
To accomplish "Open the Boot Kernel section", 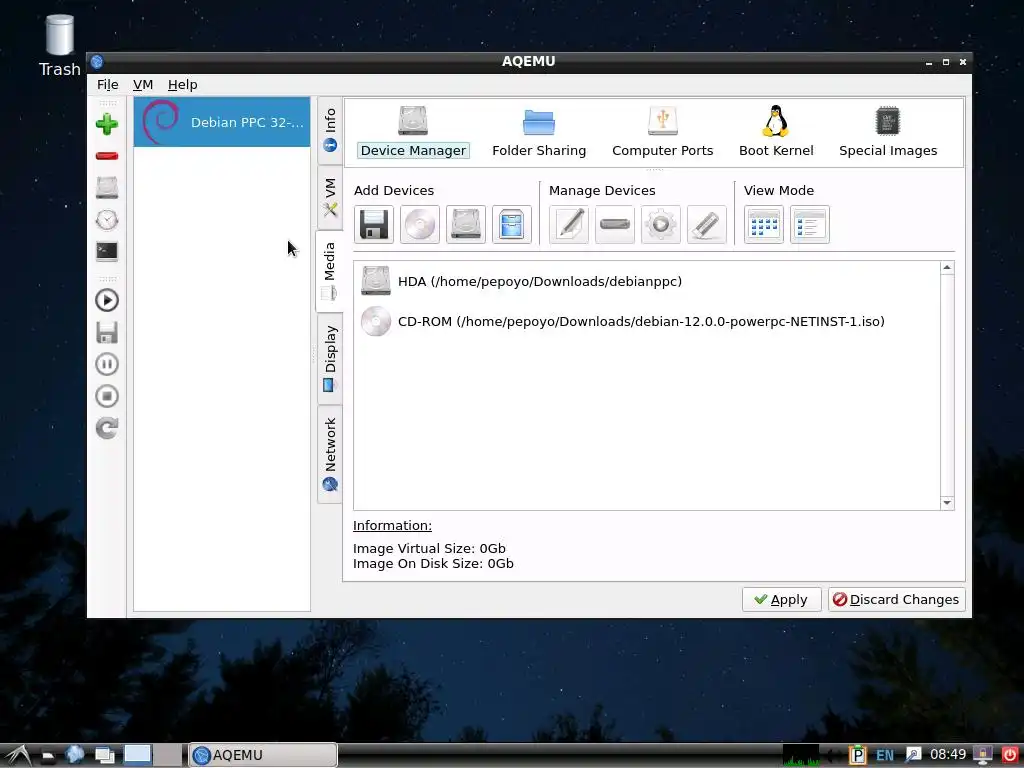I will (x=776, y=133).
